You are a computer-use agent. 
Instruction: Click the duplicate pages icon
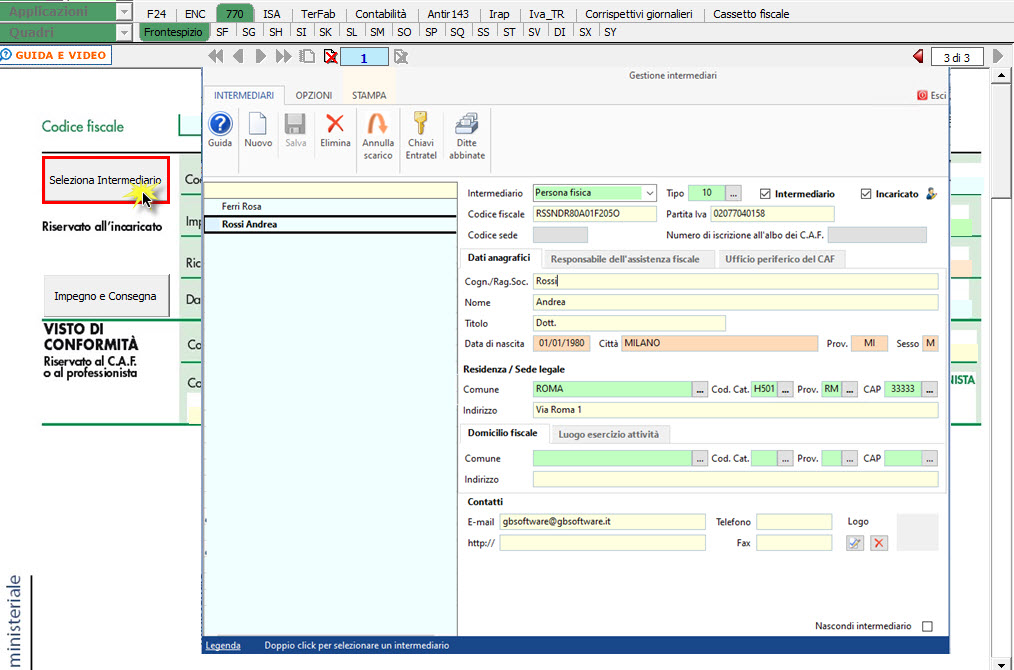click(308, 56)
